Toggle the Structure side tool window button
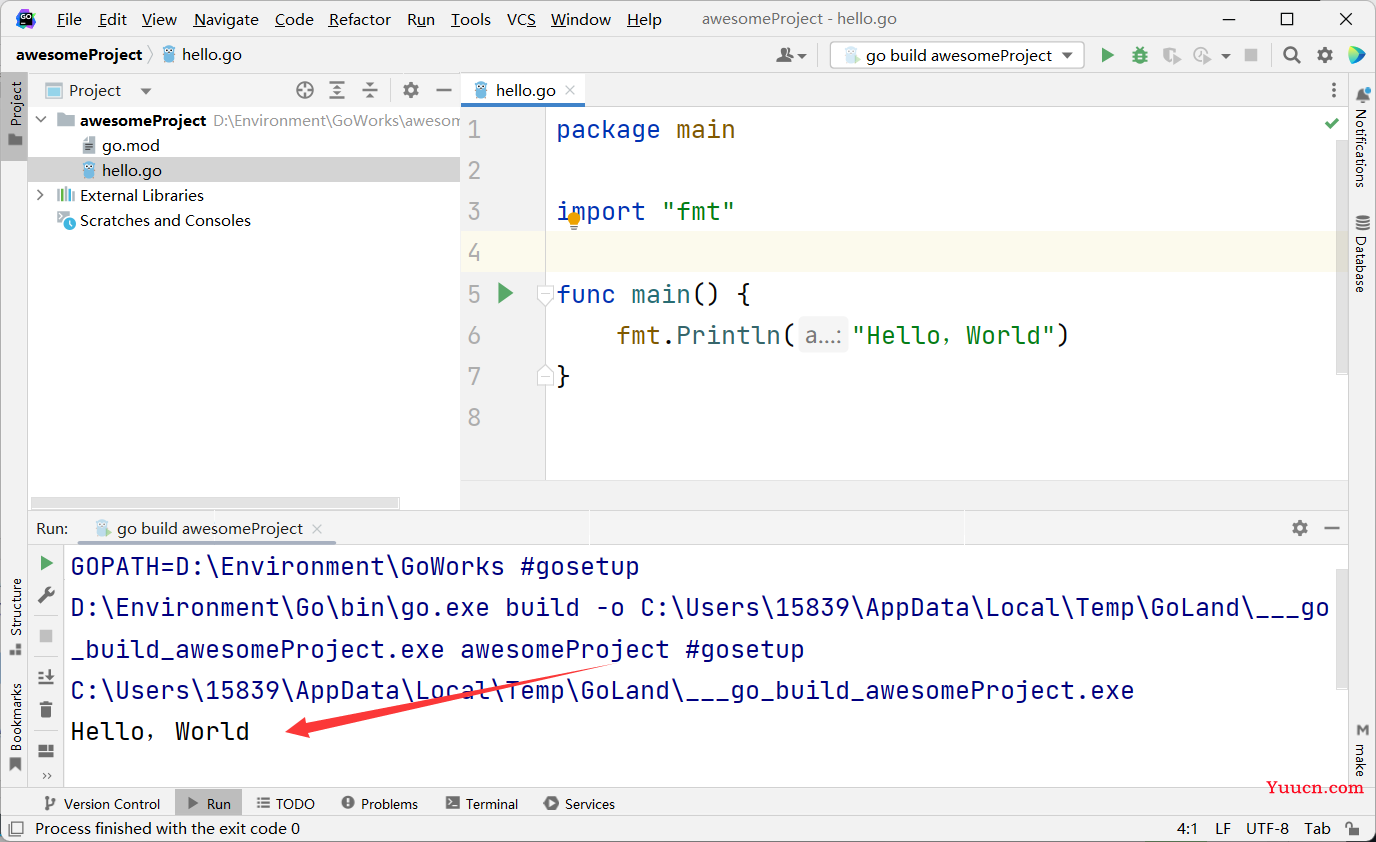Viewport: 1376px width, 842px height. pyautogui.click(x=15, y=616)
